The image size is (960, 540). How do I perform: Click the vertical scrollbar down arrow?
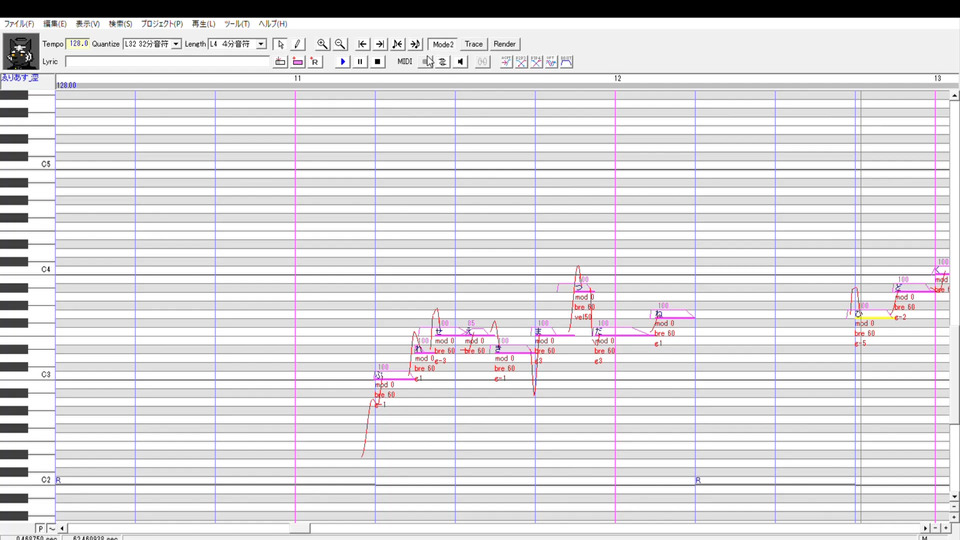[x=954, y=497]
